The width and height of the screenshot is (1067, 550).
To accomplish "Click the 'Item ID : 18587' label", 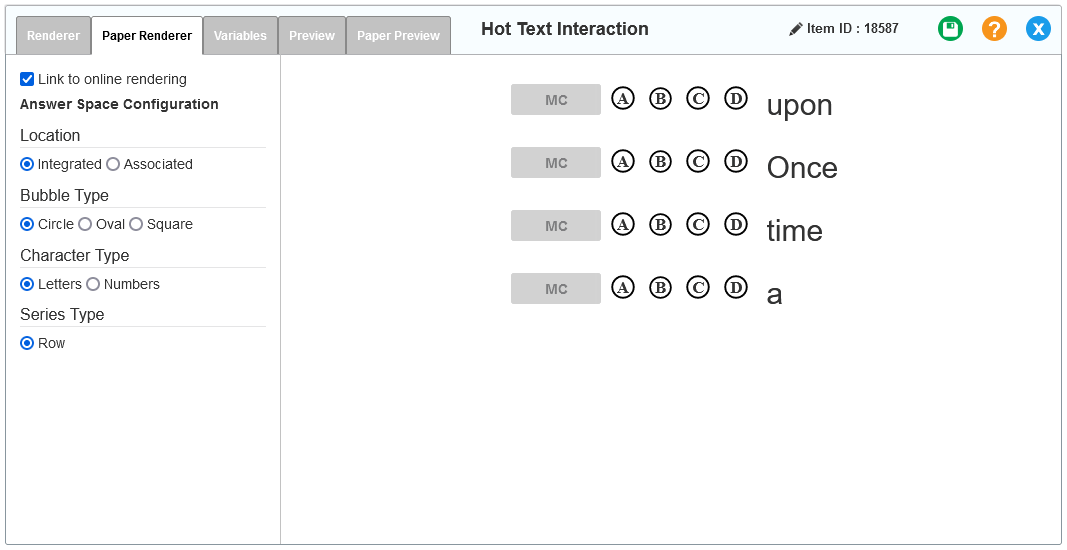I will coord(853,29).
